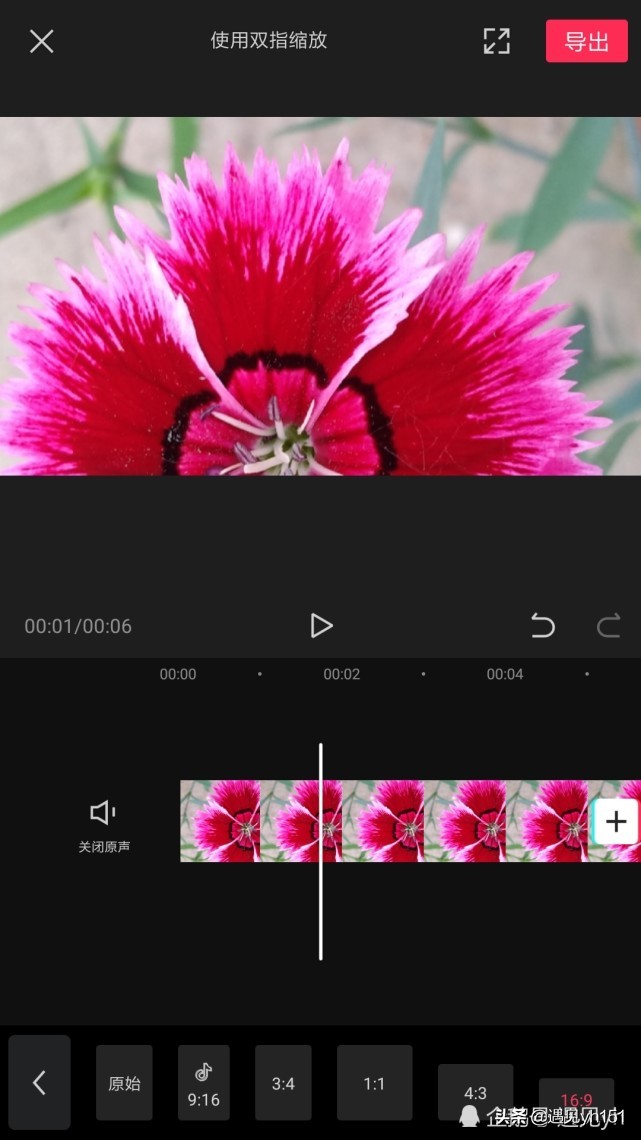The image size is (641, 1140).
Task: Tap the white playhead line
Action: [x=320, y=851]
